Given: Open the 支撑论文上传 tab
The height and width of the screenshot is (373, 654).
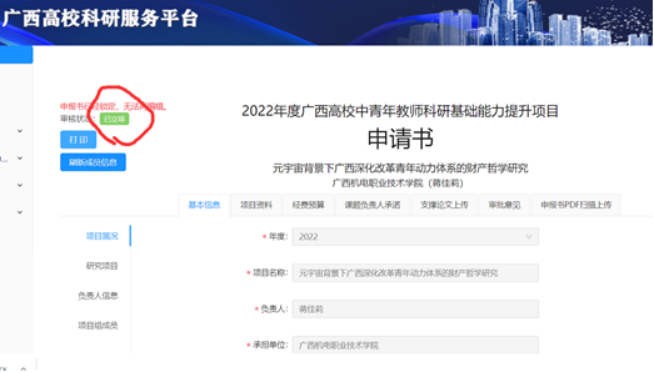Looking at the screenshot, I should tap(444, 205).
